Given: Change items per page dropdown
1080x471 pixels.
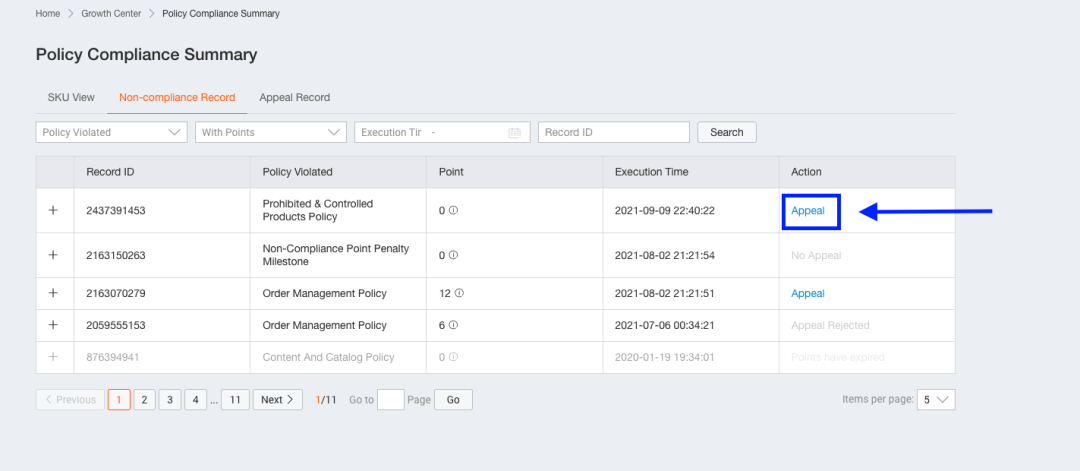Looking at the screenshot, I should pyautogui.click(x=938, y=400).
